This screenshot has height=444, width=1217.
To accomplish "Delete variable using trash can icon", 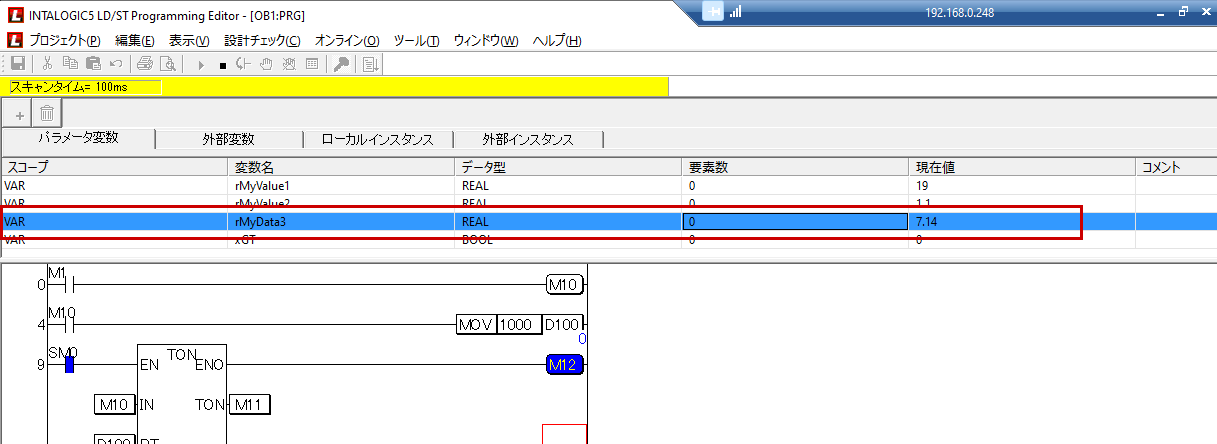I will 47,113.
